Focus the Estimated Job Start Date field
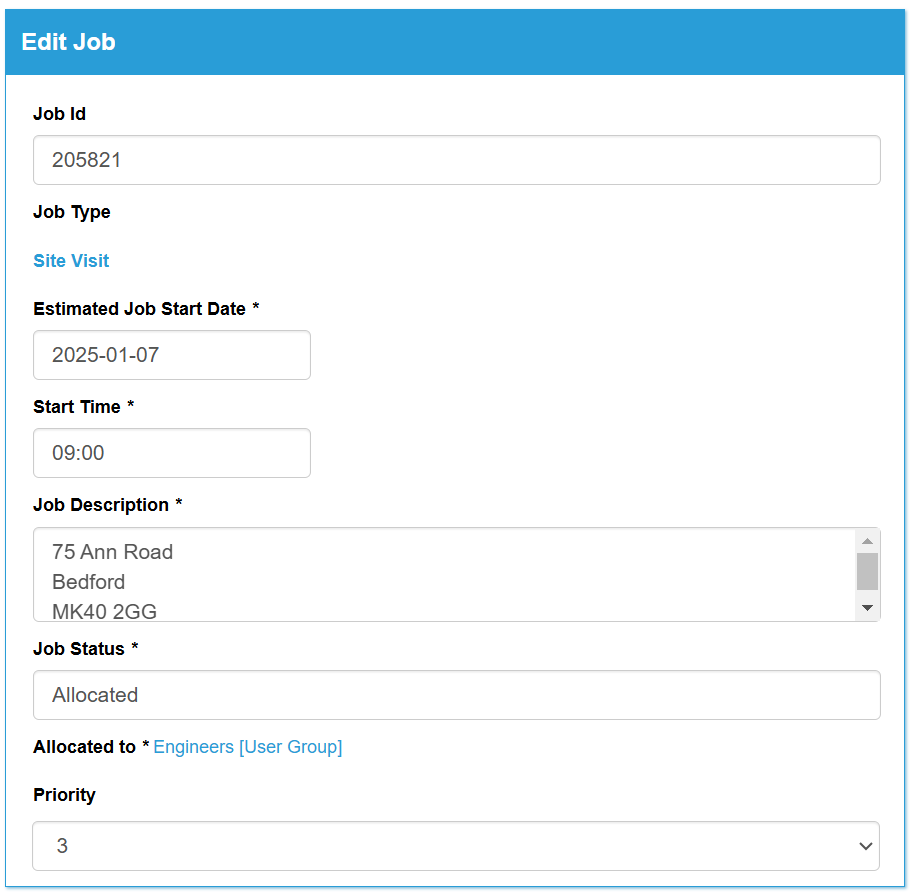 pos(172,355)
